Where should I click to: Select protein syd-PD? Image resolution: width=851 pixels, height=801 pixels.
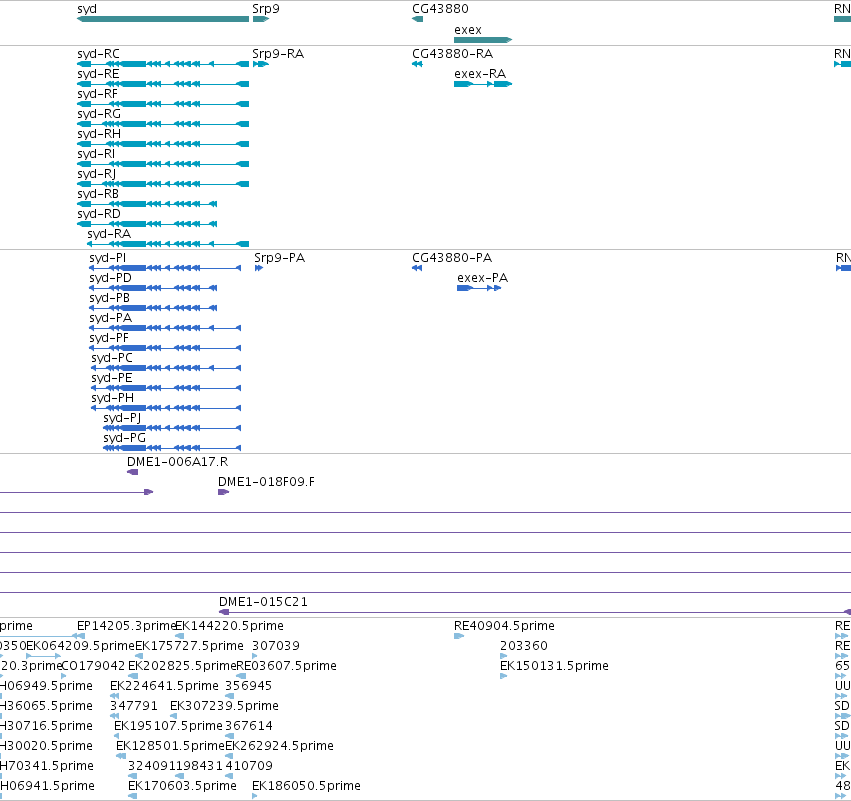tap(153, 288)
